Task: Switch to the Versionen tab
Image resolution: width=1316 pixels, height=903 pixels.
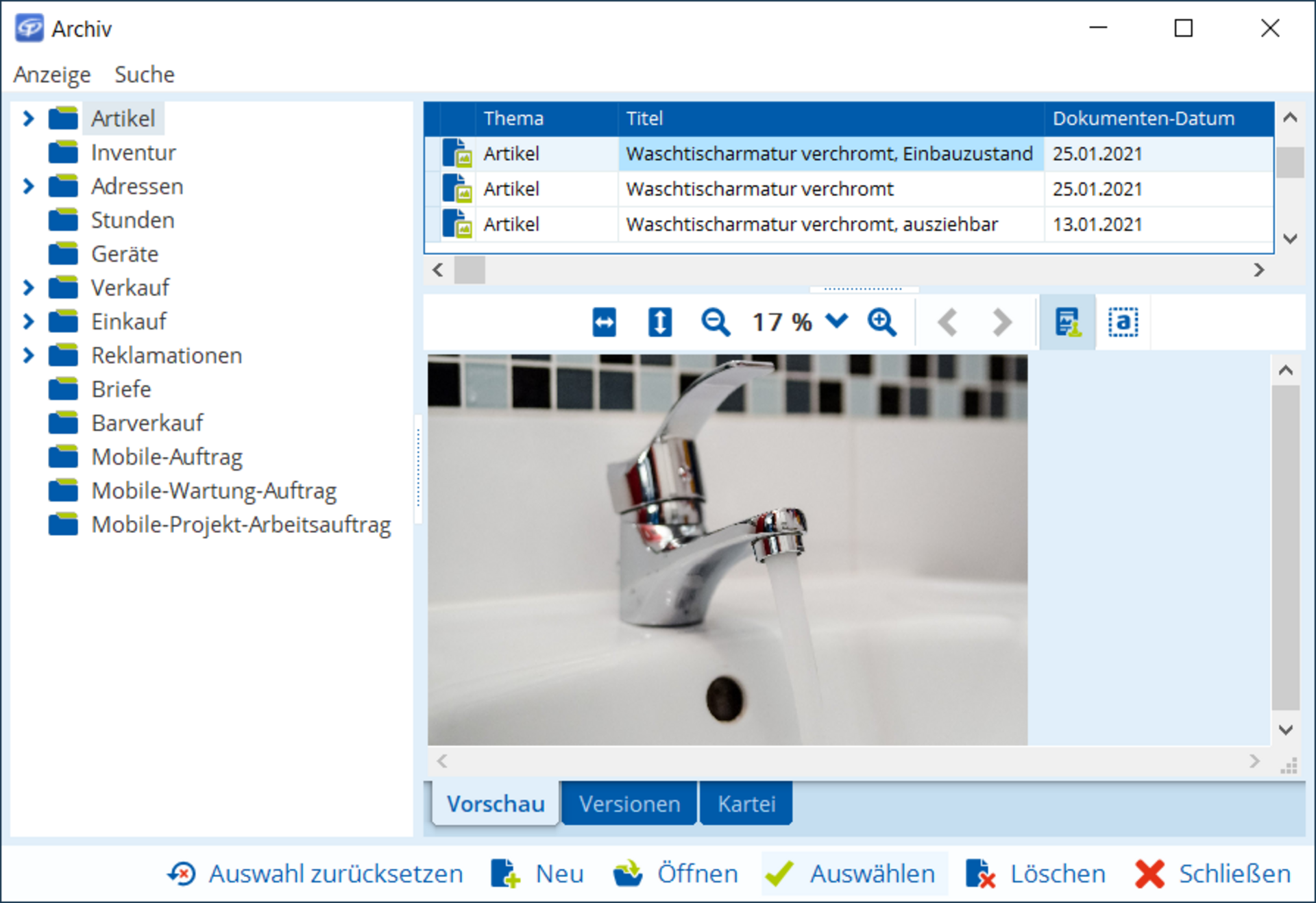Action: 629,804
